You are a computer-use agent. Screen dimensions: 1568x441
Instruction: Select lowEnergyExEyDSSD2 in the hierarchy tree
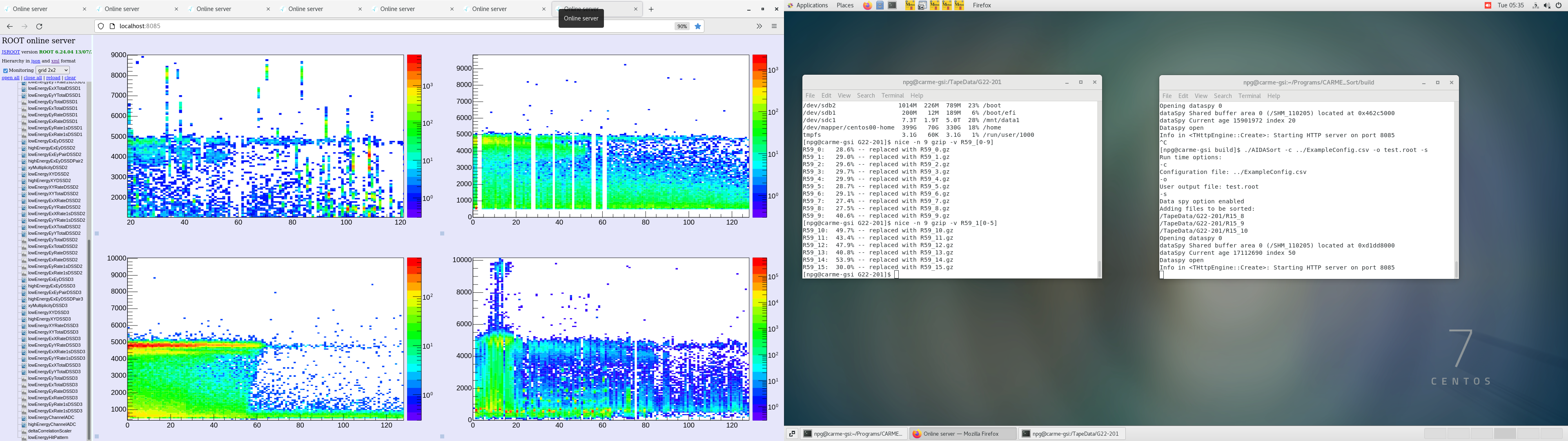point(51,141)
